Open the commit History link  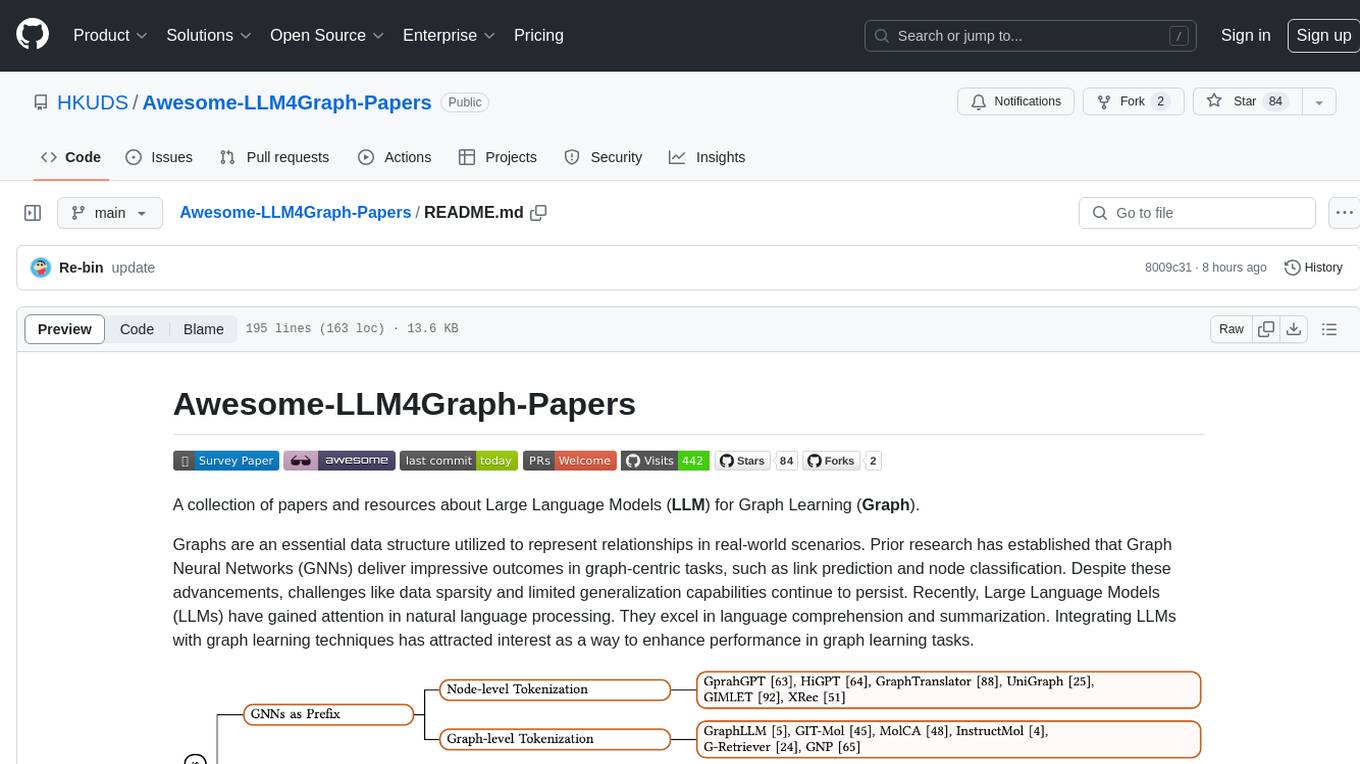(x=1313, y=268)
